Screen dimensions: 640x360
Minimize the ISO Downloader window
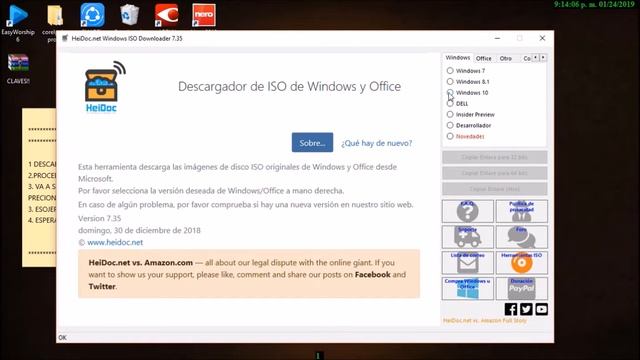click(x=497, y=38)
